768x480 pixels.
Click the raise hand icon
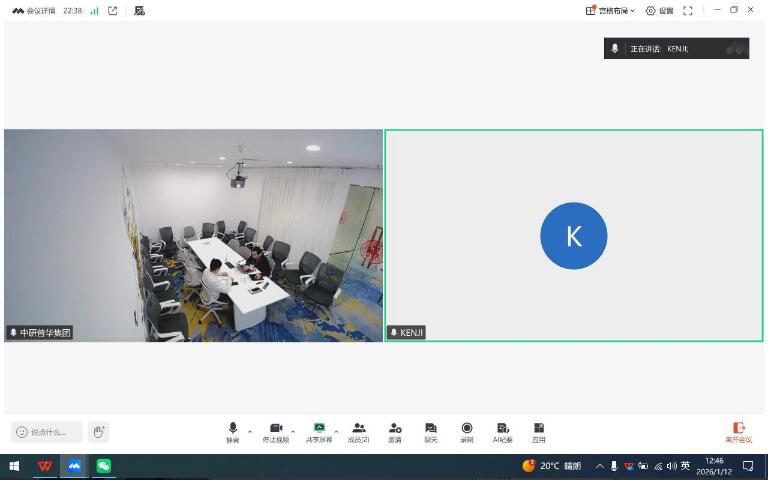(98, 432)
